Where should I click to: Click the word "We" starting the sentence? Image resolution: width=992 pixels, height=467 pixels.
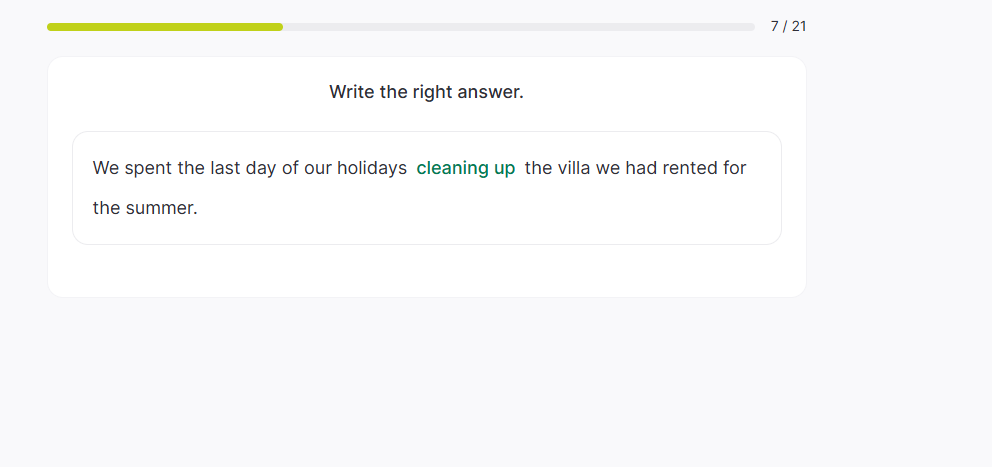[106, 168]
